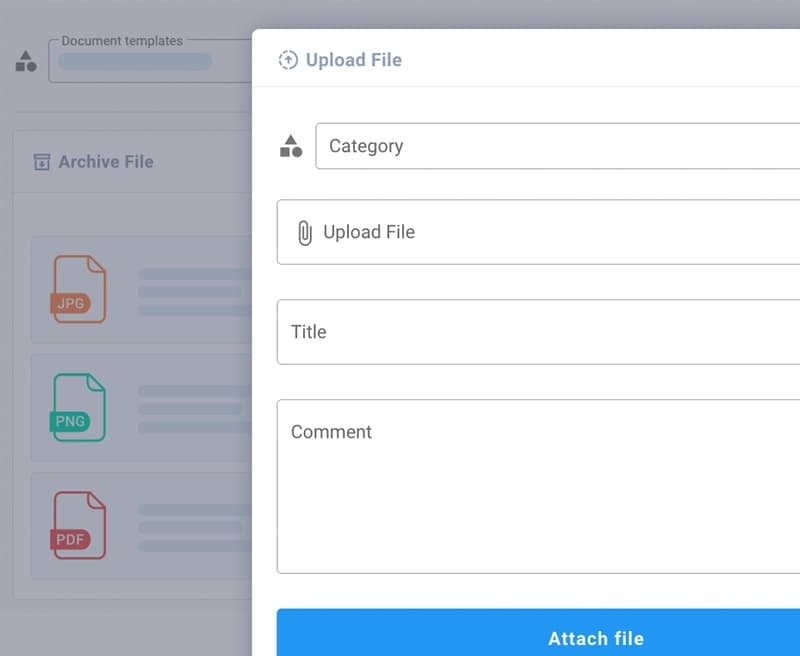Click the Upload File dialog heading
The image size is (800, 656).
pyautogui.click(x=354, y=60)
